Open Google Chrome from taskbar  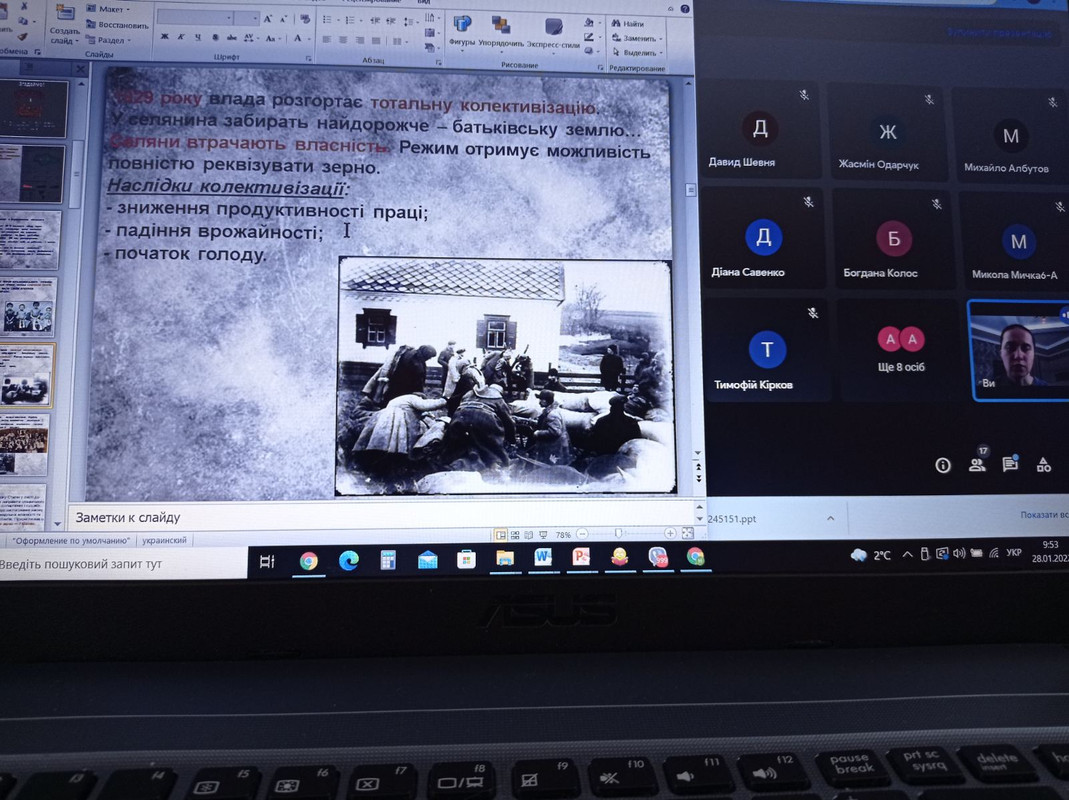[309, 561]
